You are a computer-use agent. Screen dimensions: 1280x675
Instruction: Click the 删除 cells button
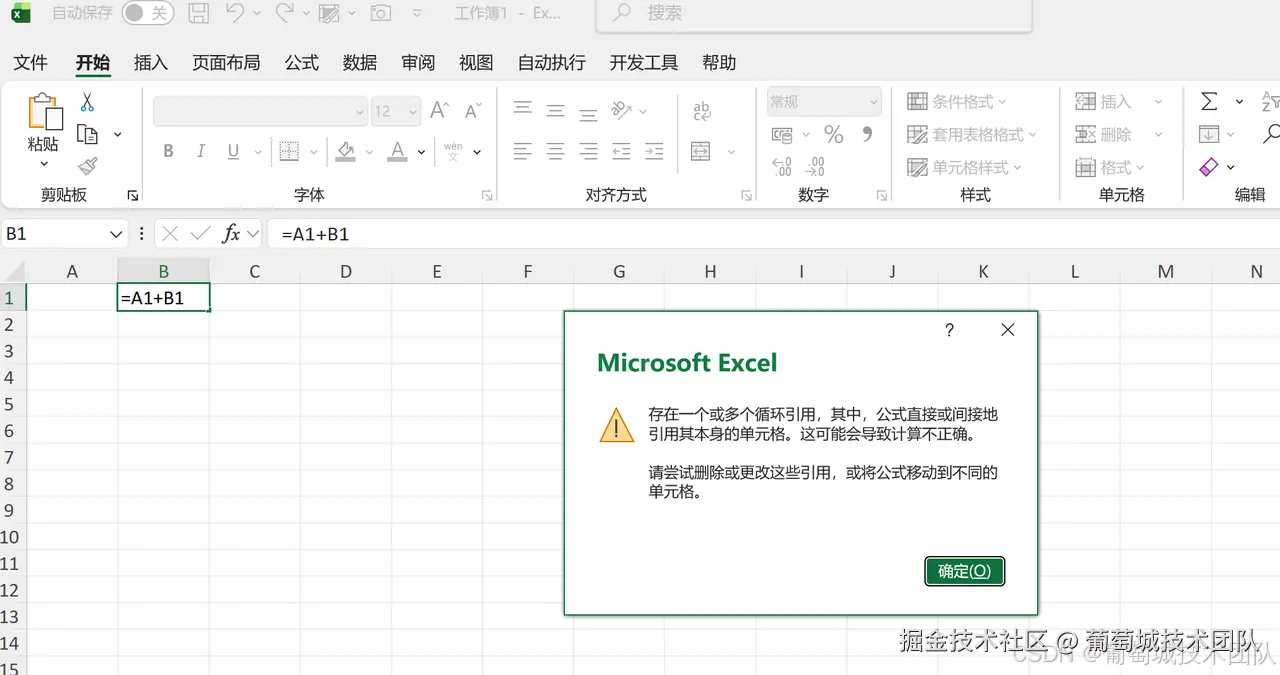tap(1104, 134)
